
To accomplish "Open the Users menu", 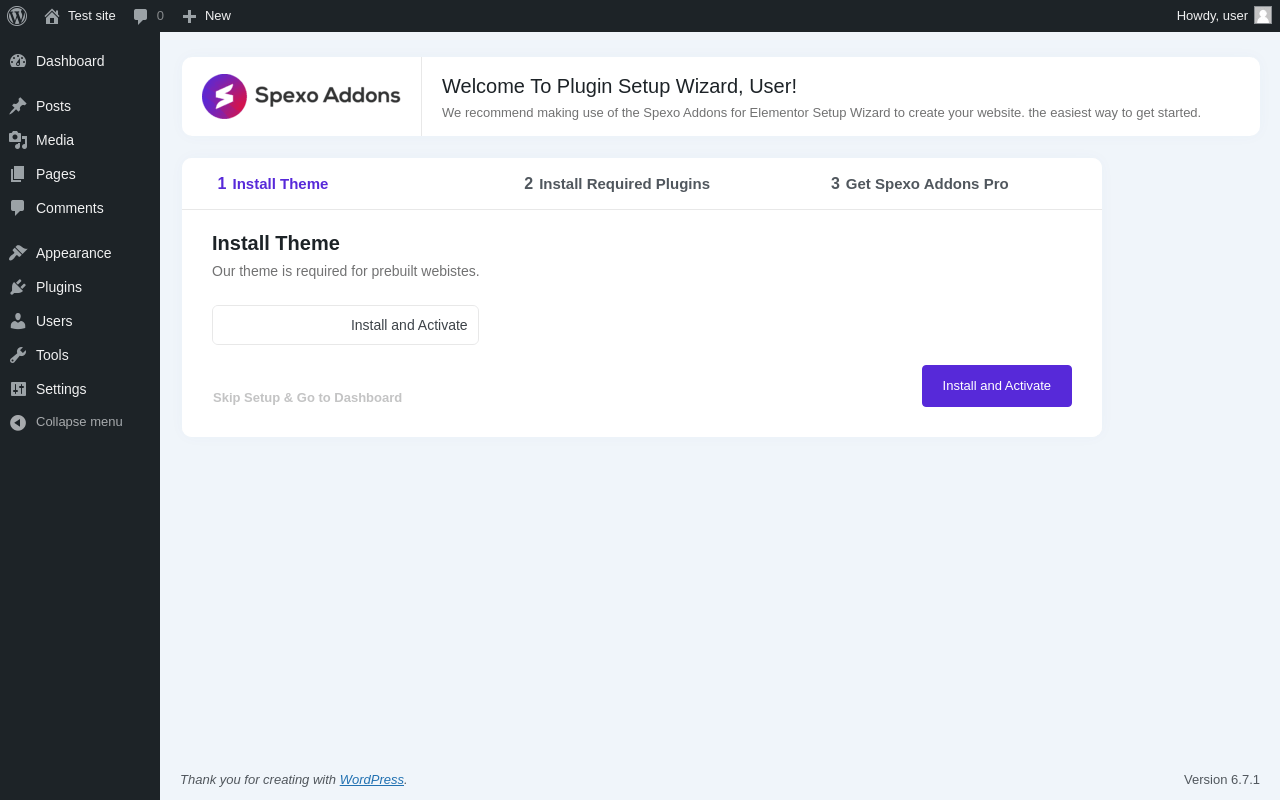I will [80, 321].
